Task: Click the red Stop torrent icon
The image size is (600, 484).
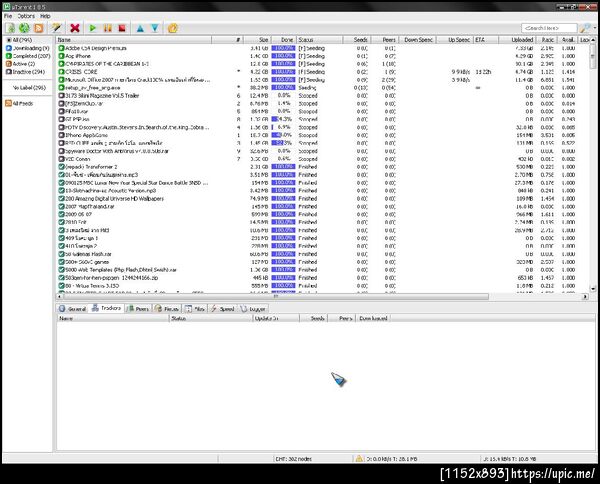Action: [122, 28]
